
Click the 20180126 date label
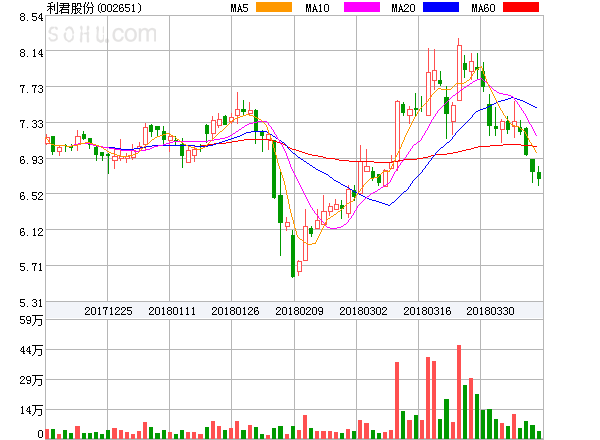(x=235, y=311)
